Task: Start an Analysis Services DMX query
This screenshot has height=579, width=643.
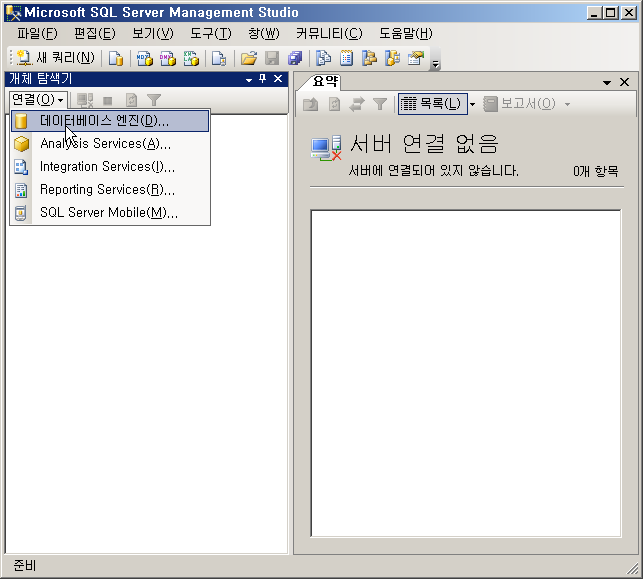Action: point(168,58)
